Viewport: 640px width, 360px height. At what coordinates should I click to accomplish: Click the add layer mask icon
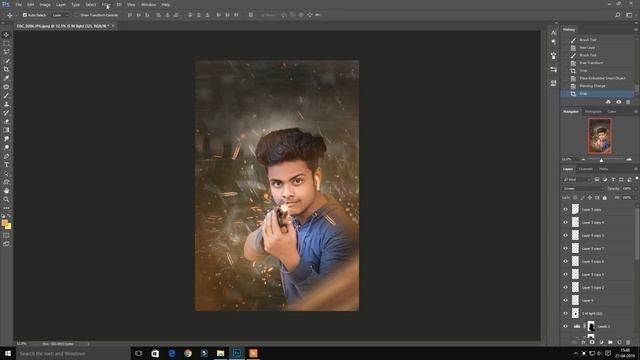[592, 342]
